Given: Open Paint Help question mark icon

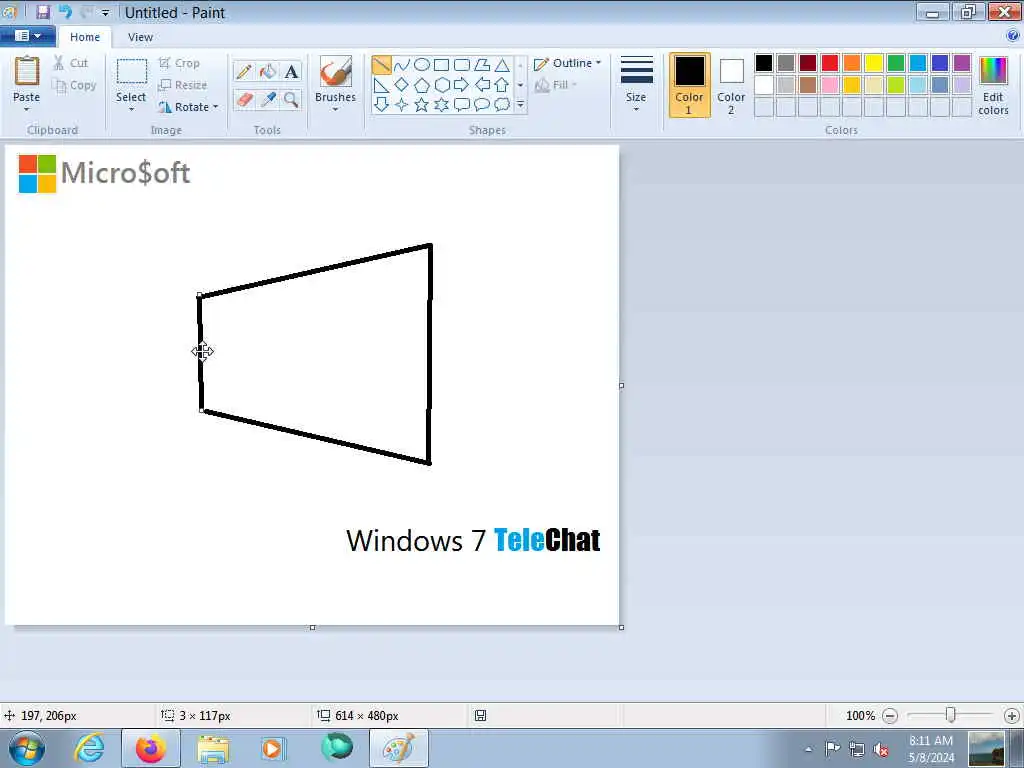Looking at the screenshot, I should pyautogui.click(x=1013, y=36).
